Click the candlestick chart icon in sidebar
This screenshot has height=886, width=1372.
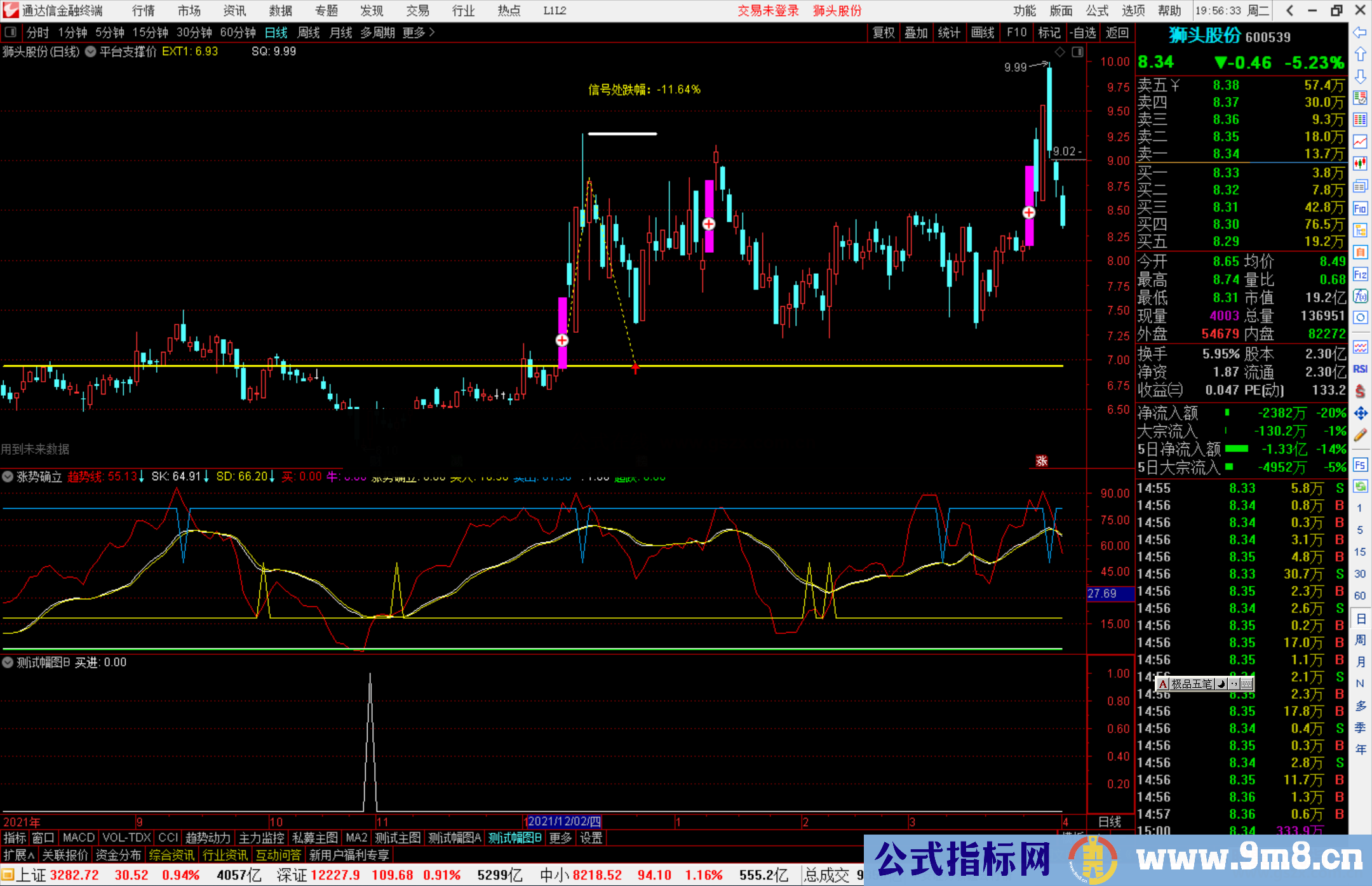(x=1360, y=163)
